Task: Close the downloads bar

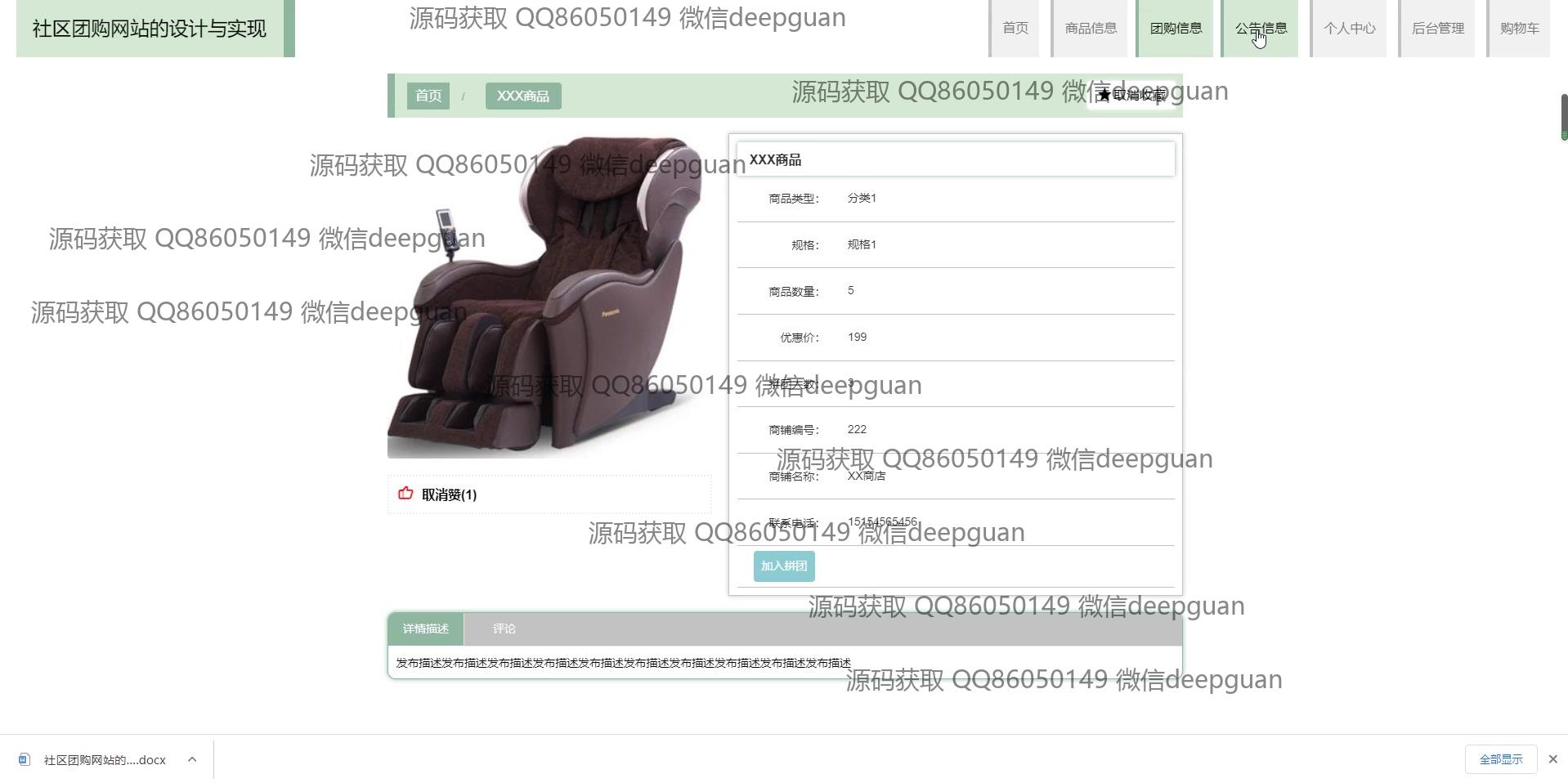Action: [1552, 759]
